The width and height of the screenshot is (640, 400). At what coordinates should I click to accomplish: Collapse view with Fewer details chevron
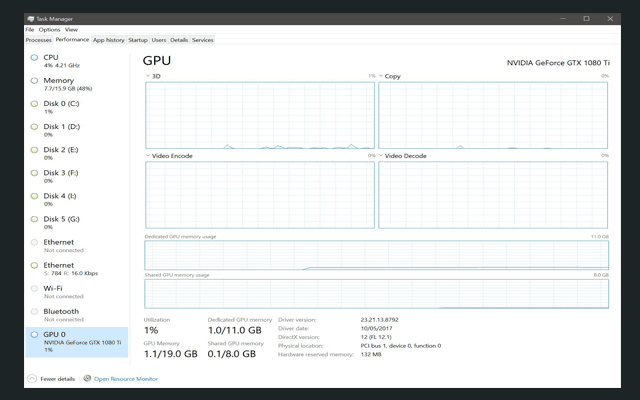coord(32,379)
